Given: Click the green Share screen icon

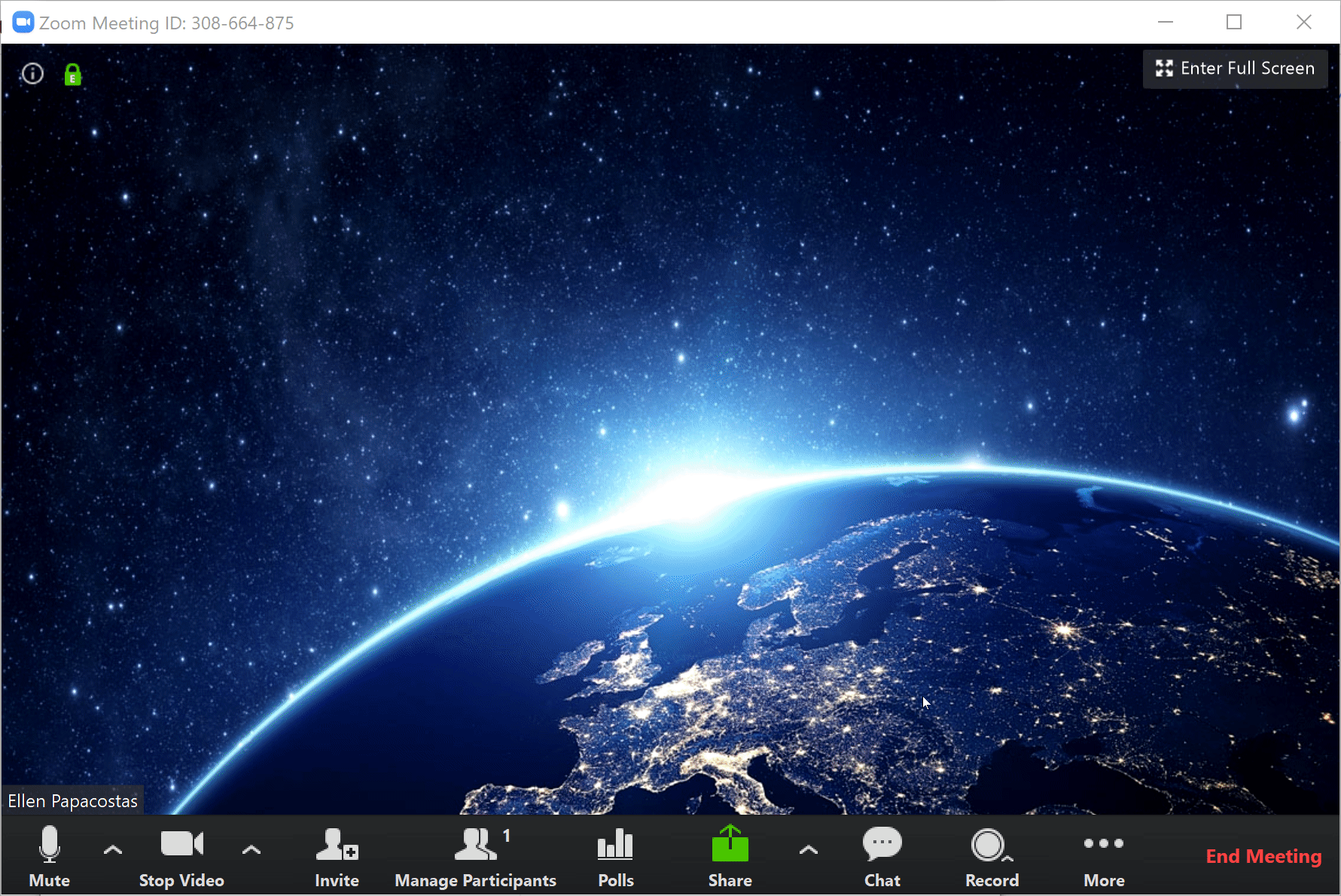Looking at the screenshot, I should (730, 844).
